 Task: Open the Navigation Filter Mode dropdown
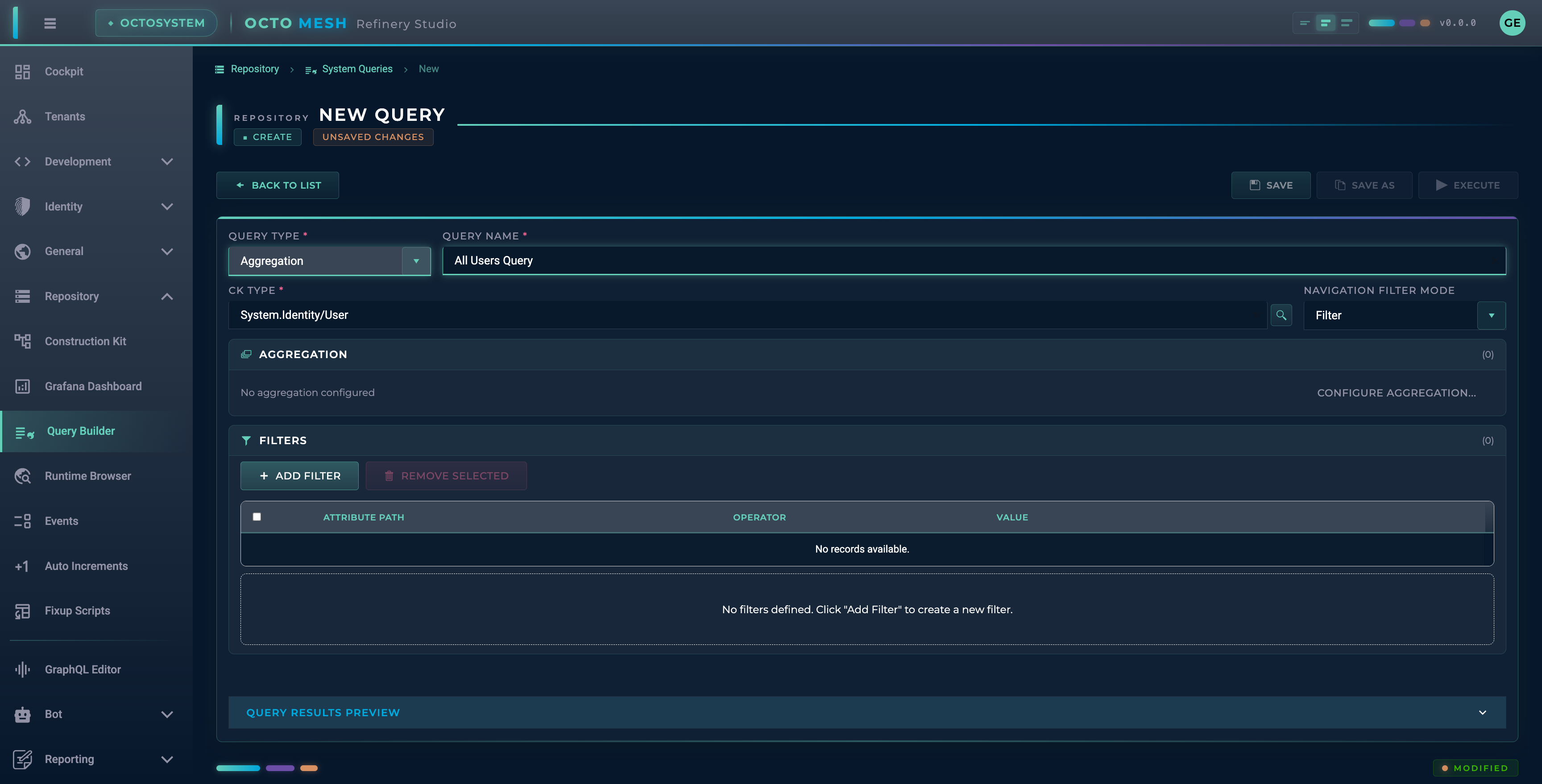(1492, 315)
